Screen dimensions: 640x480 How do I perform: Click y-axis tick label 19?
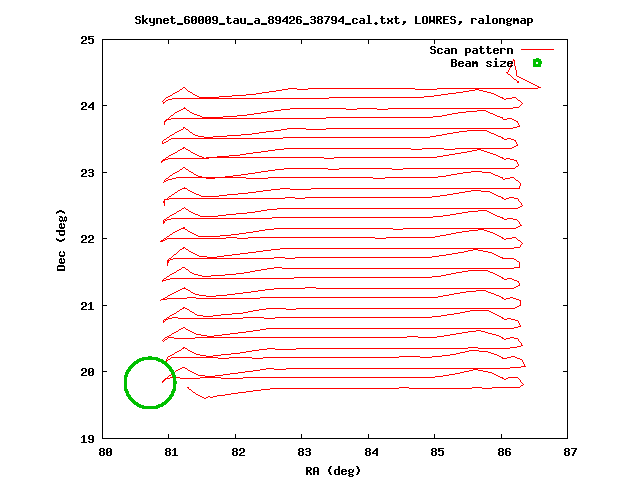pos(87,439)
